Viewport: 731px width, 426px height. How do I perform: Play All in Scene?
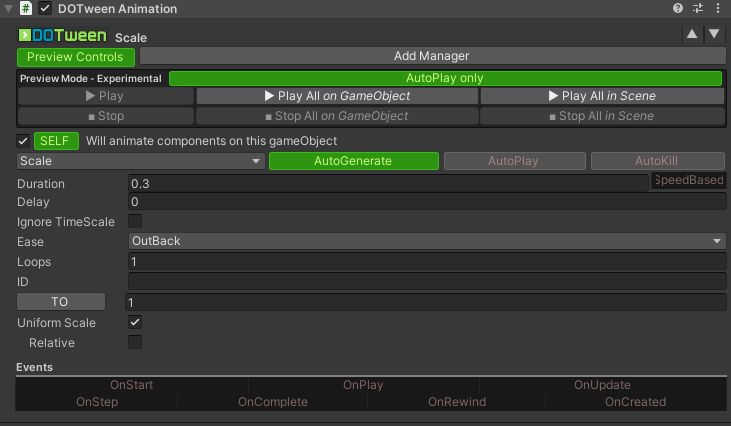pyautogui.click(x=602, y=96)
